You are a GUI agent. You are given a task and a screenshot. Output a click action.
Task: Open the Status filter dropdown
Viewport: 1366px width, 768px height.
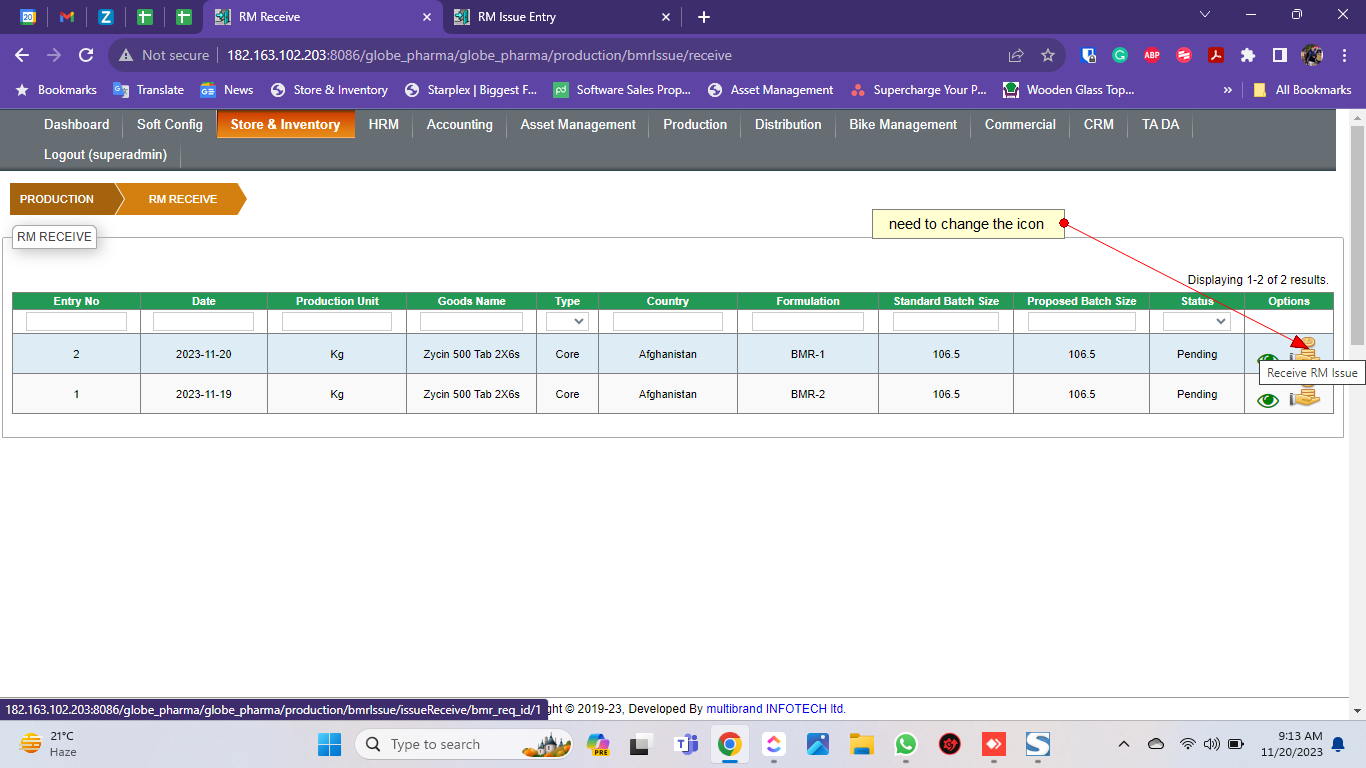[x=1196, y=322]
